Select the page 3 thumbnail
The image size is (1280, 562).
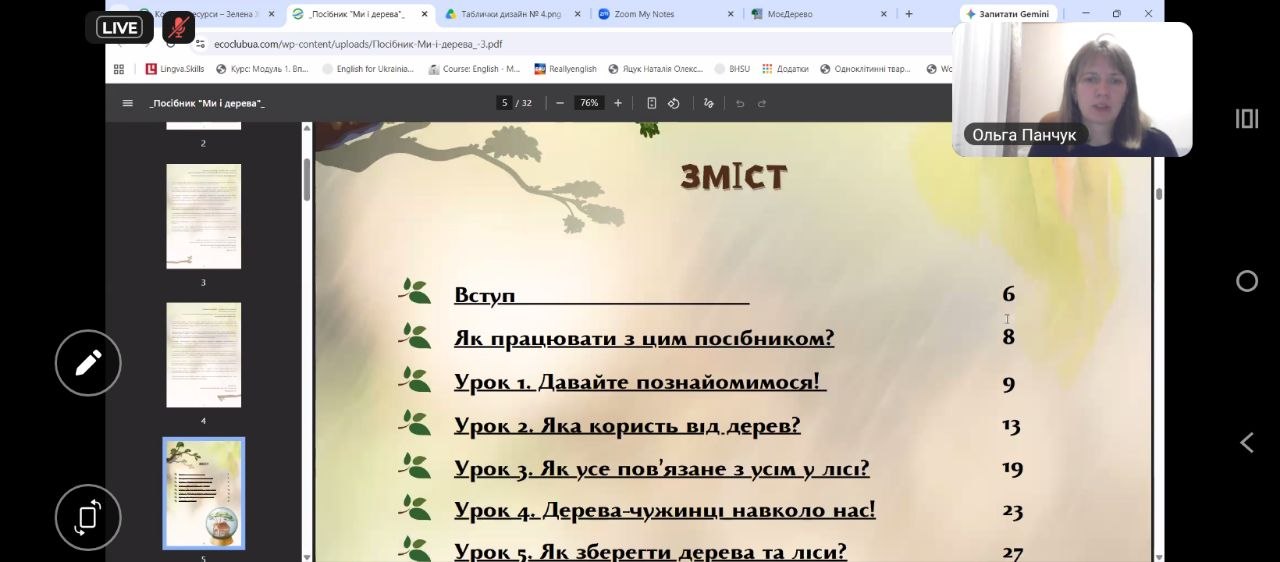tap(203, 216)
